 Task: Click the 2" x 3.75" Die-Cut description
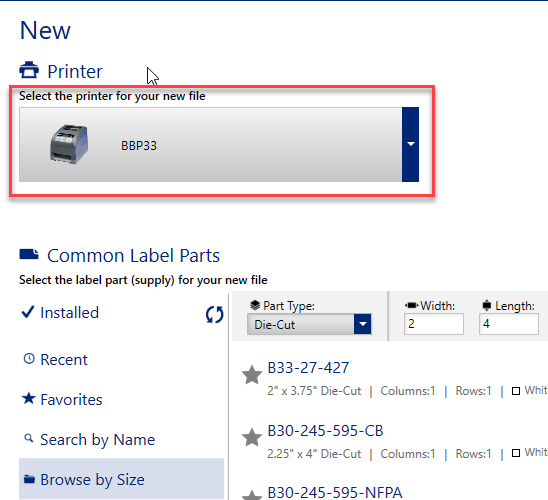coord(314,391)
